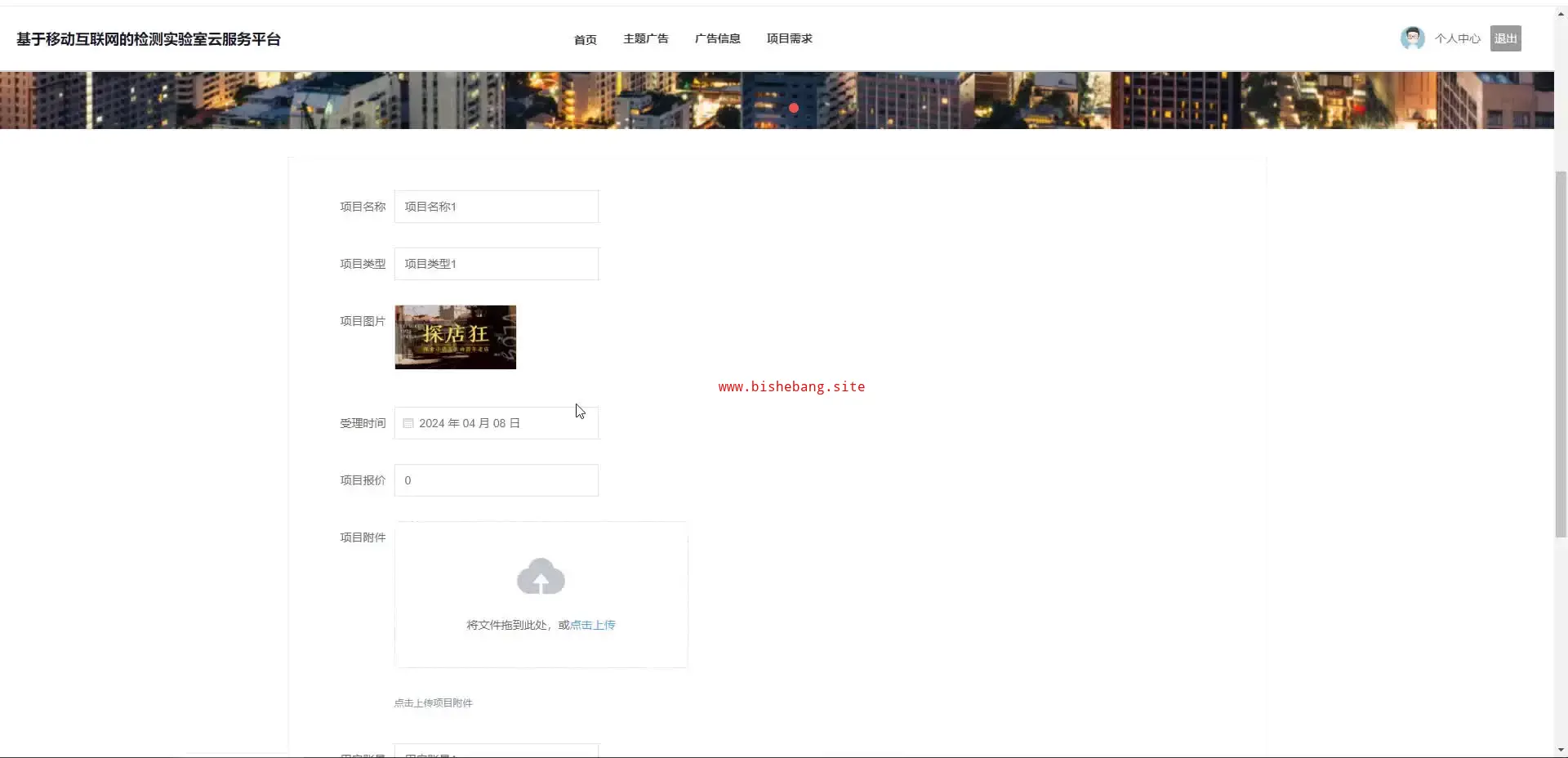Image resolution: width=1568 pixels, height=758 pixels.
Task: Click the calendar icon in 受理时间
Action: [x=408, y=423]
